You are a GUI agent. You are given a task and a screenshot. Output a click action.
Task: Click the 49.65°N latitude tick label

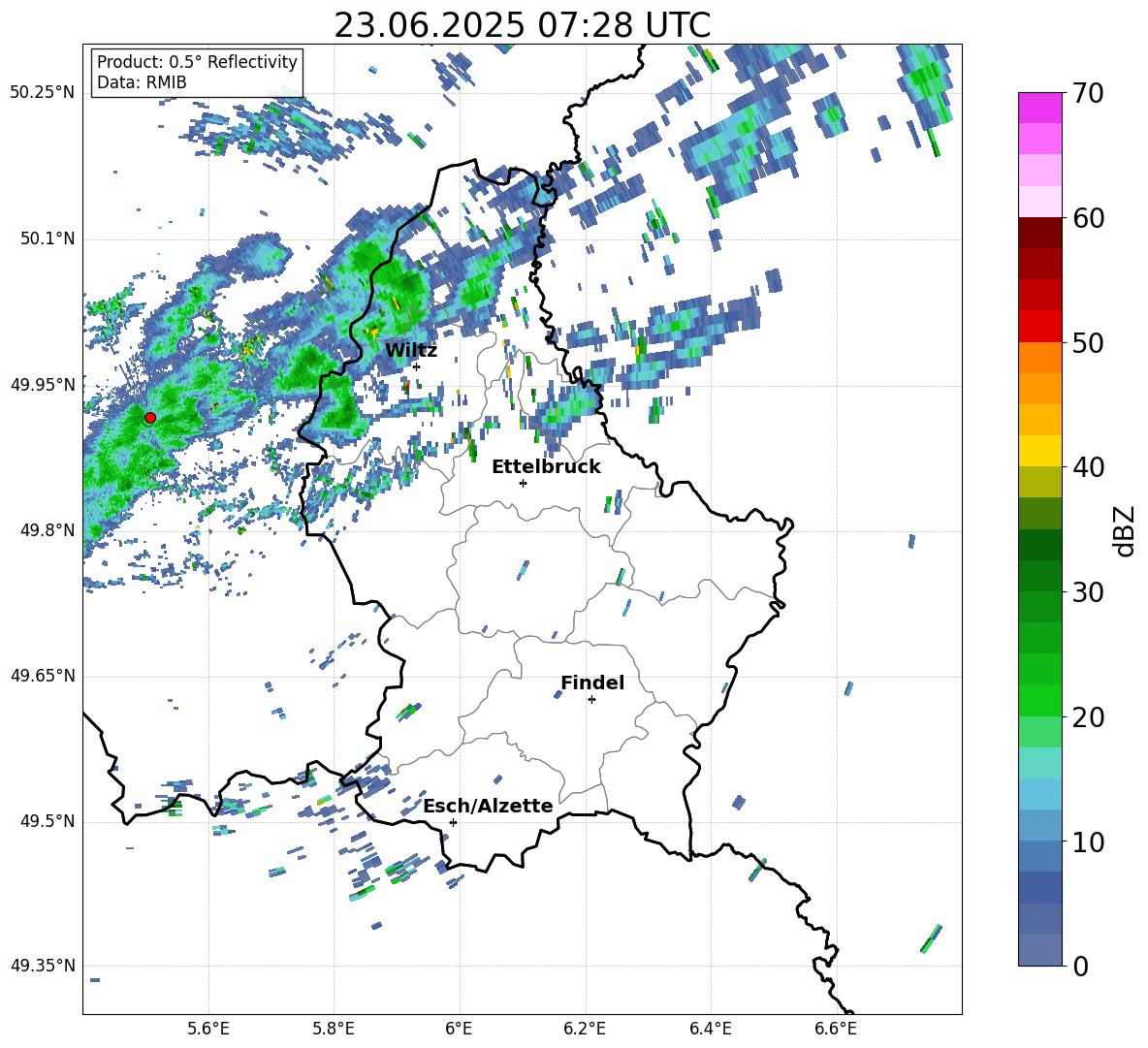[43, 676]
